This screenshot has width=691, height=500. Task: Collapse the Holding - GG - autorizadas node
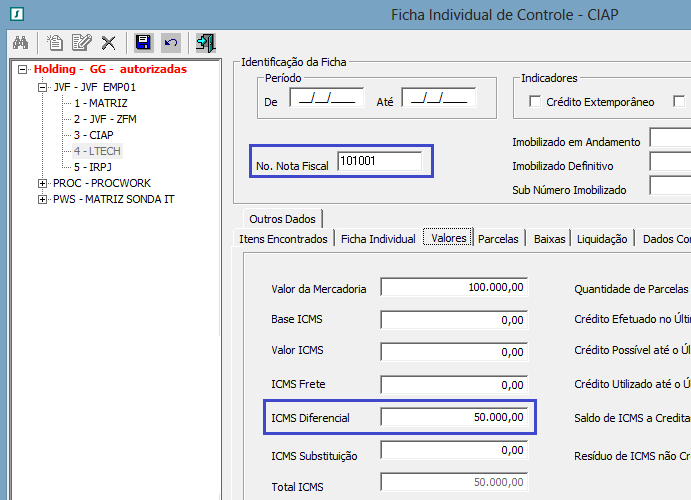[23, 70]
